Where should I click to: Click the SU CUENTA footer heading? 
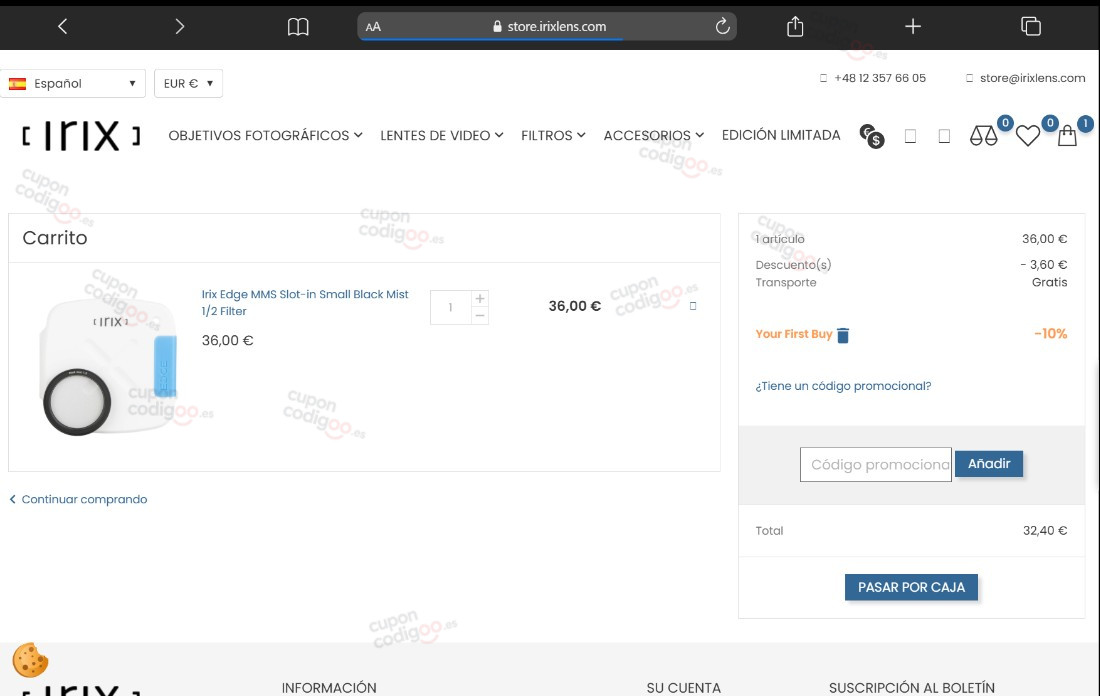(683, 688)
